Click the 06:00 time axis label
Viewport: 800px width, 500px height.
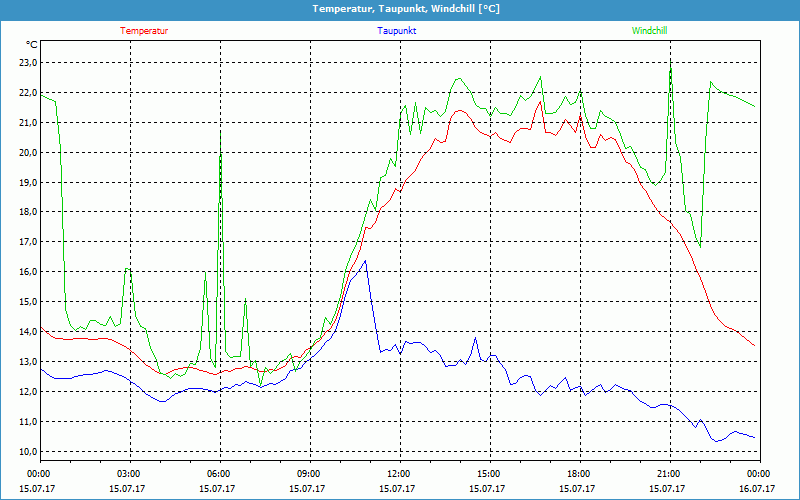220,473
